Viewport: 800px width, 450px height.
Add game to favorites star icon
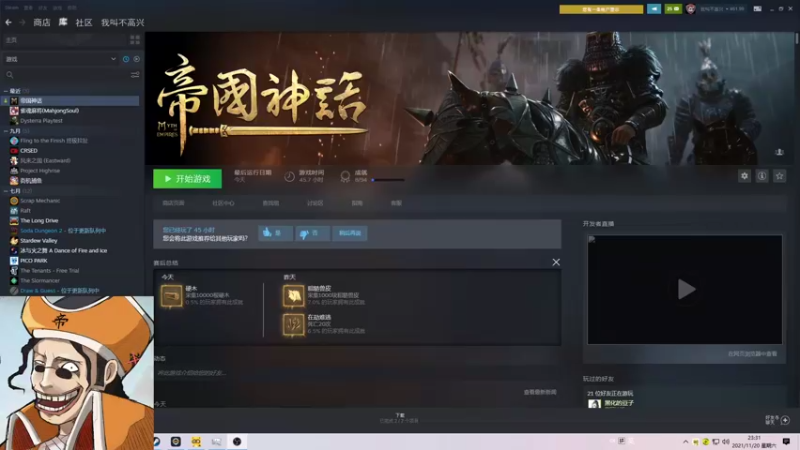coord(780,176)
